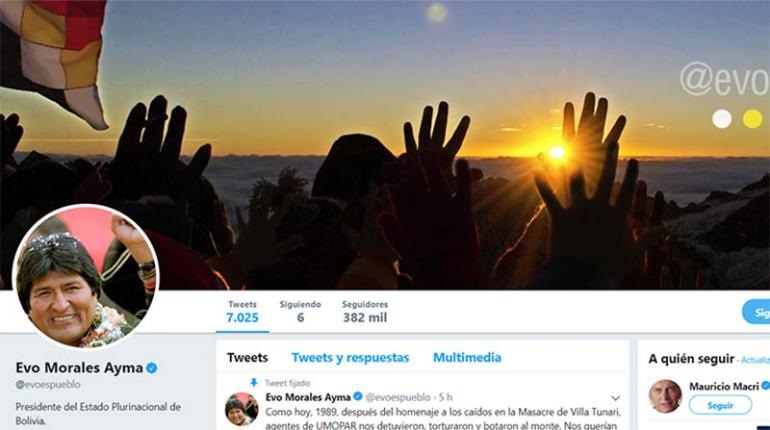770x430 pixels.
Task: Expand the pinned tweet options chevron
Action: click(x=615, y=398)
